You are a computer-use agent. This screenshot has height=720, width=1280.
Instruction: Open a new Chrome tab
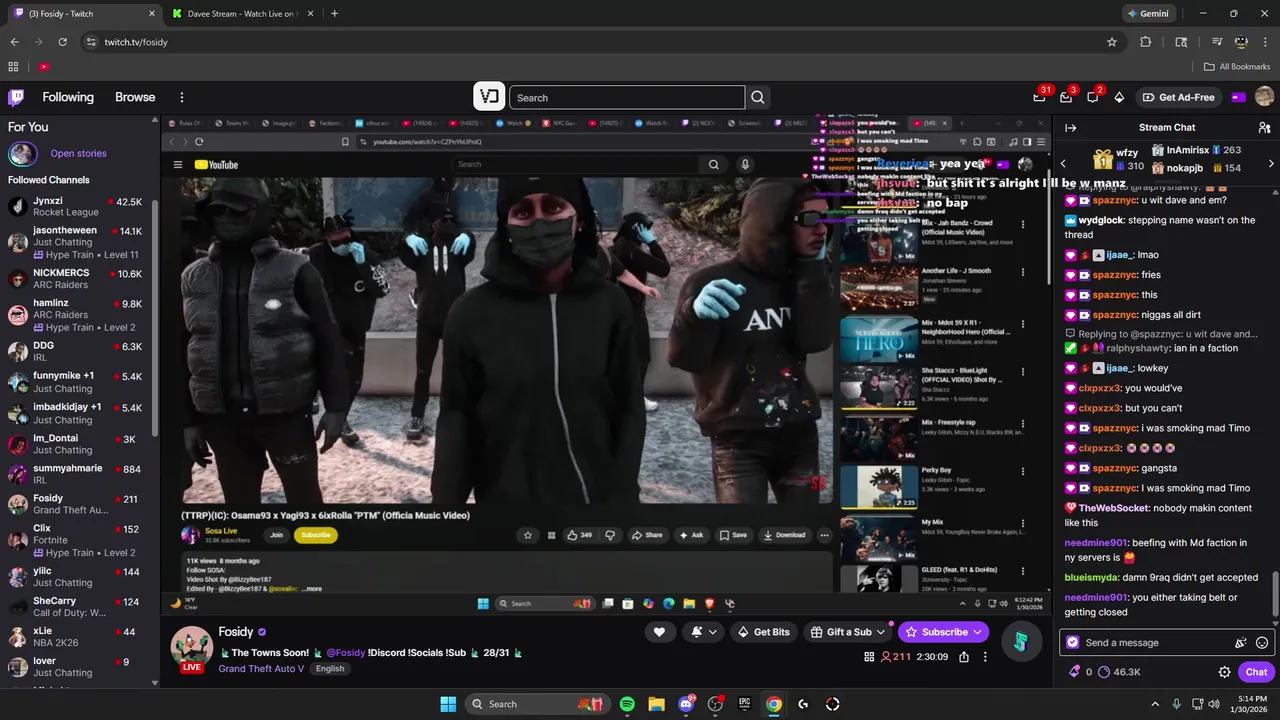pyautogui.click(x=334, y=14)
